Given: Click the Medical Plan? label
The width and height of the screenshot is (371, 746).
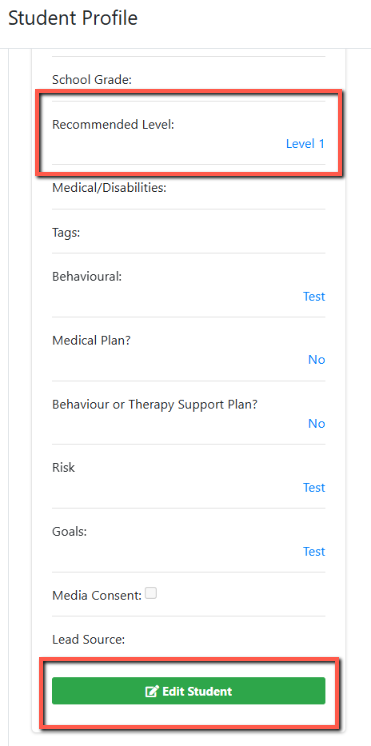Looking at the screenshot, I should pos(91,341).
